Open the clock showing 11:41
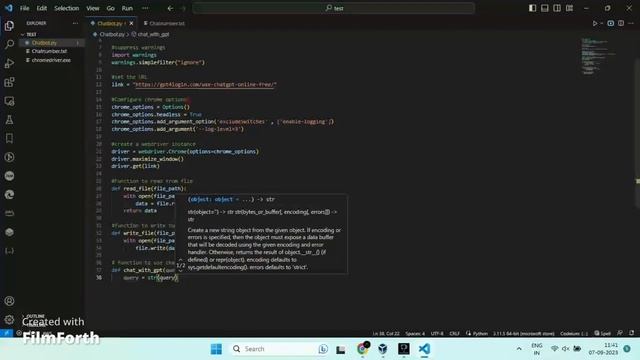Viewport: 640px width, 360px height. (x=603, y=349)
